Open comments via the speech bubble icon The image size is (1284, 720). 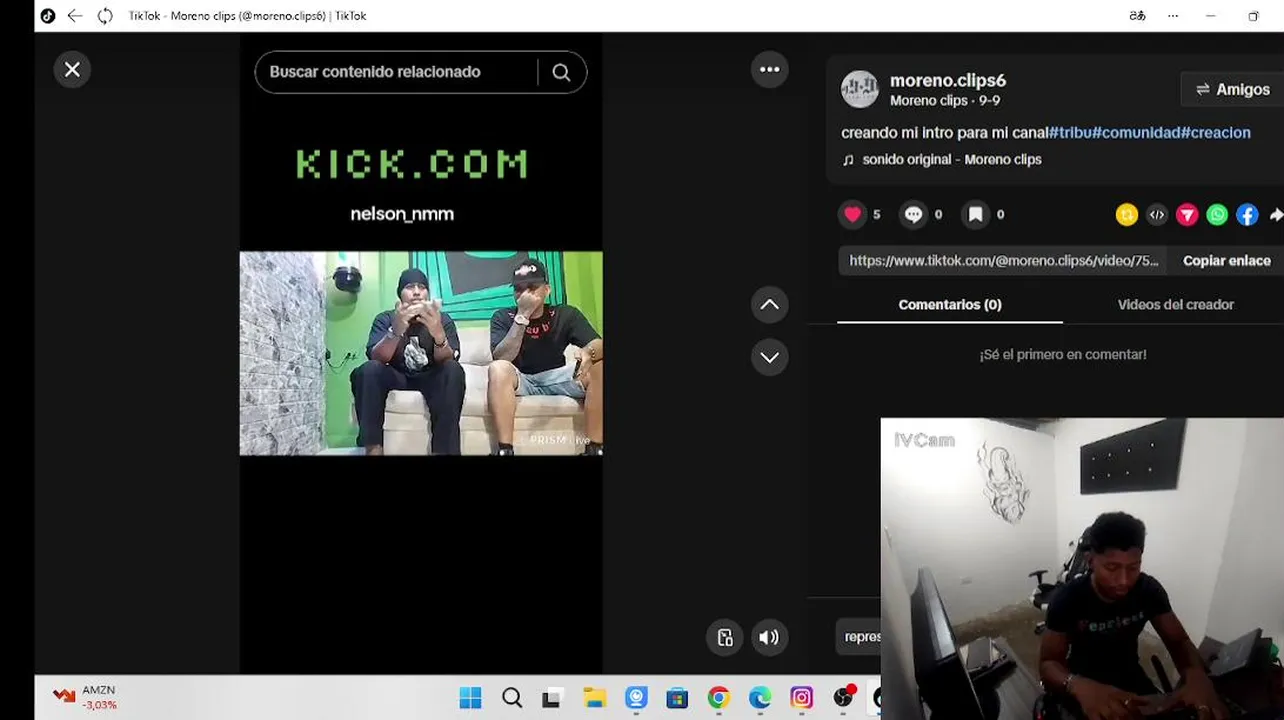(913, 214)
